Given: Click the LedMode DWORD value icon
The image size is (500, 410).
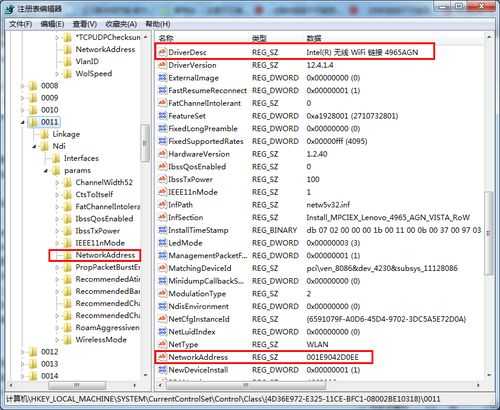Looking at the screenshot, I should [162, 243].
